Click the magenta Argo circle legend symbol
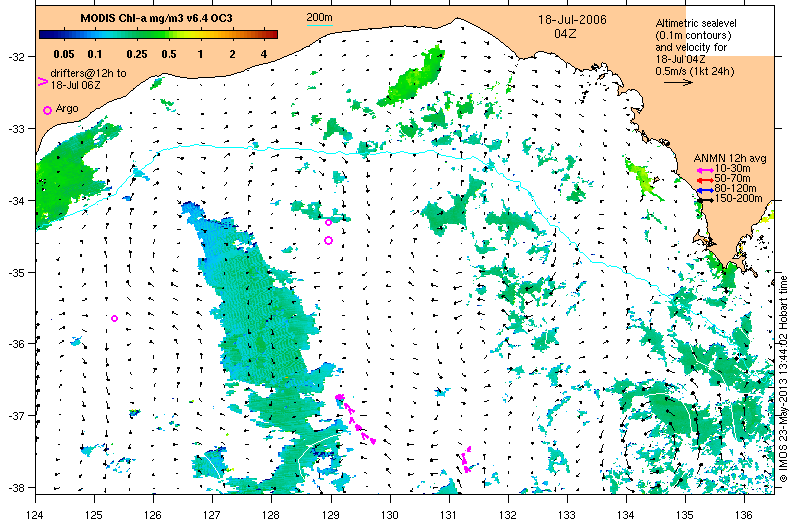Screen dimensions: 800x520 47,110
